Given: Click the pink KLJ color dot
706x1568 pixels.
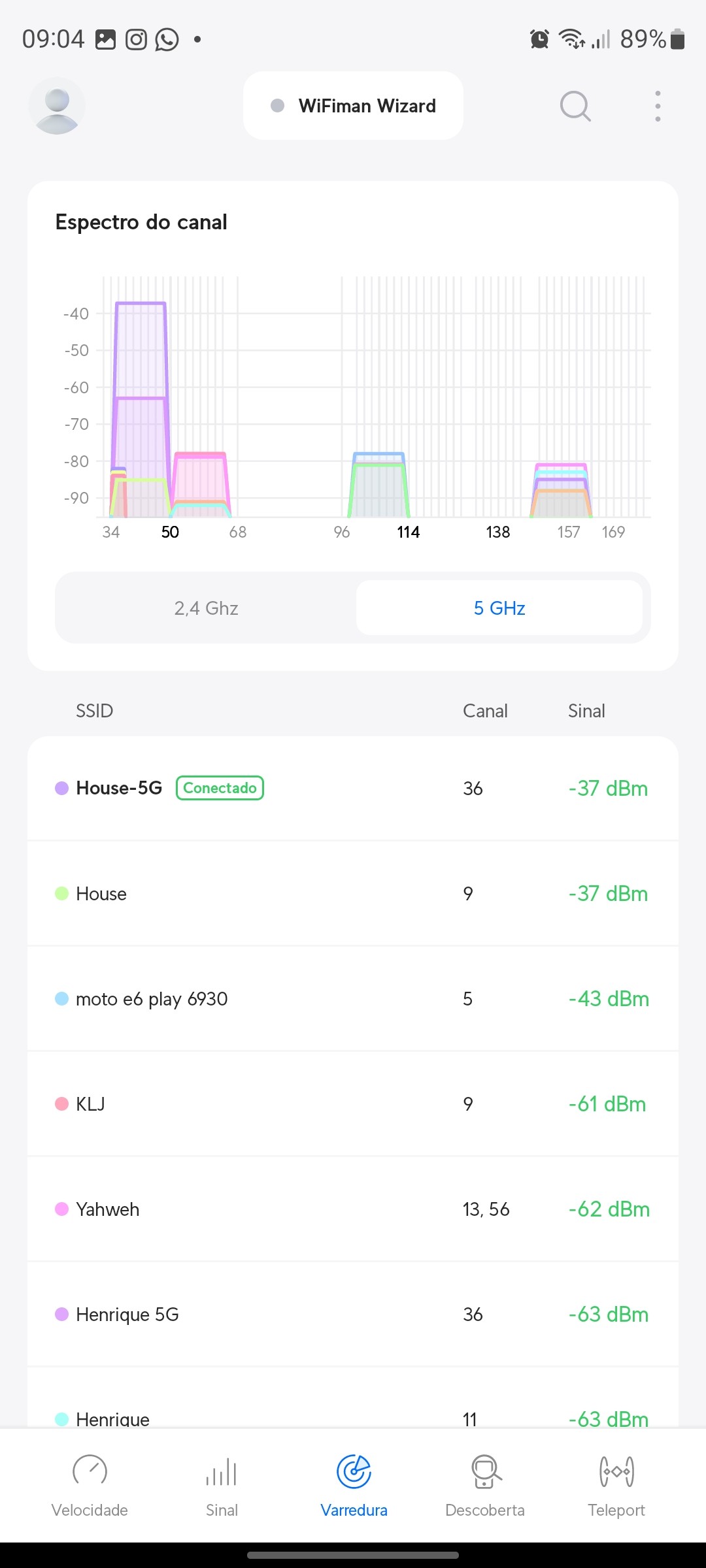Looking at the screenshot, I should (x=61, y=1104).
